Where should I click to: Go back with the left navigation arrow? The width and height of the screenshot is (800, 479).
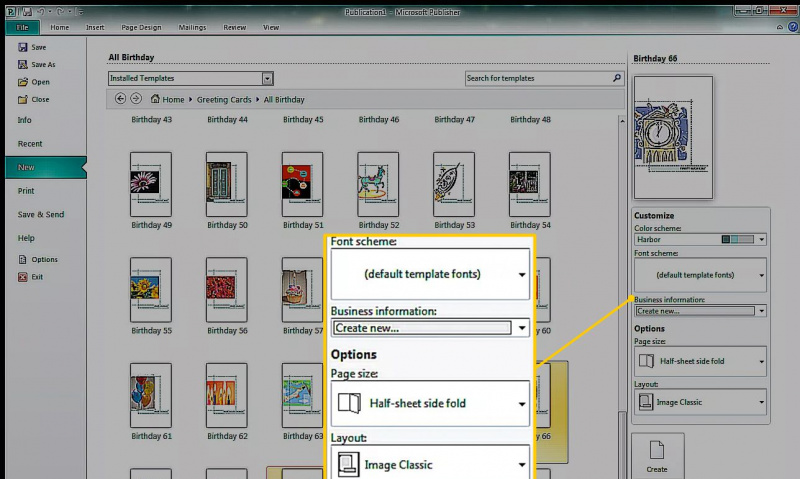(120, 98)
